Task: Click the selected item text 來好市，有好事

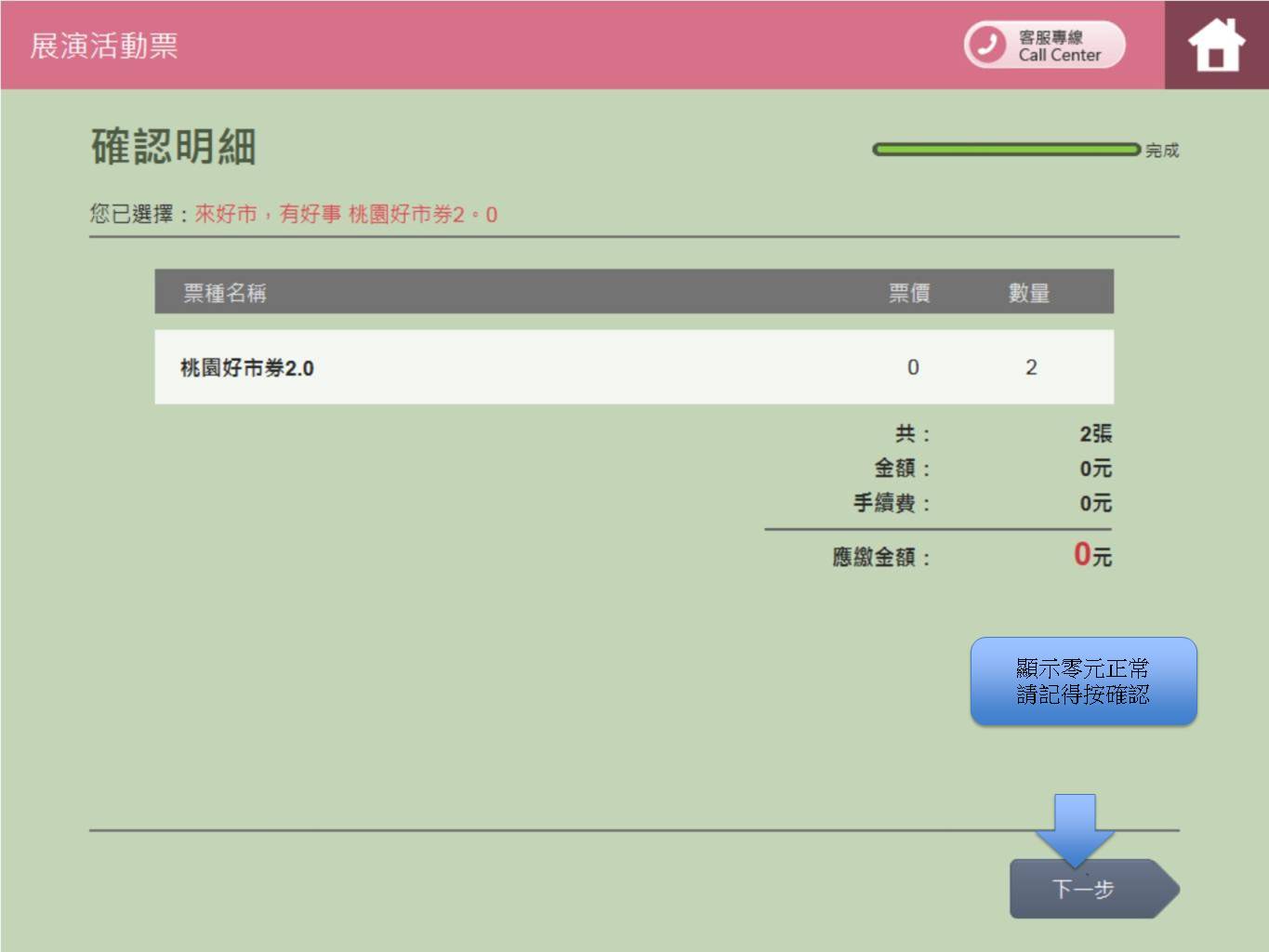Action: click(x=268, y=214)
